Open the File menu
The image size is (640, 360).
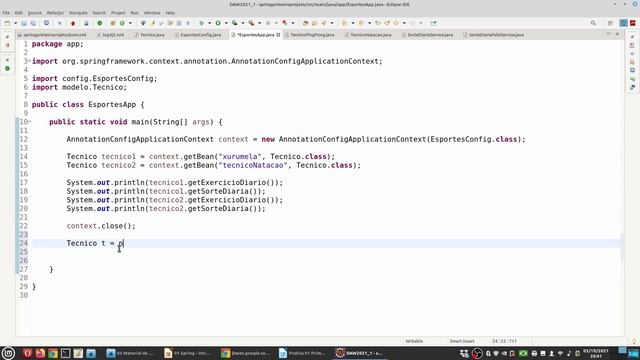[6, 13]
